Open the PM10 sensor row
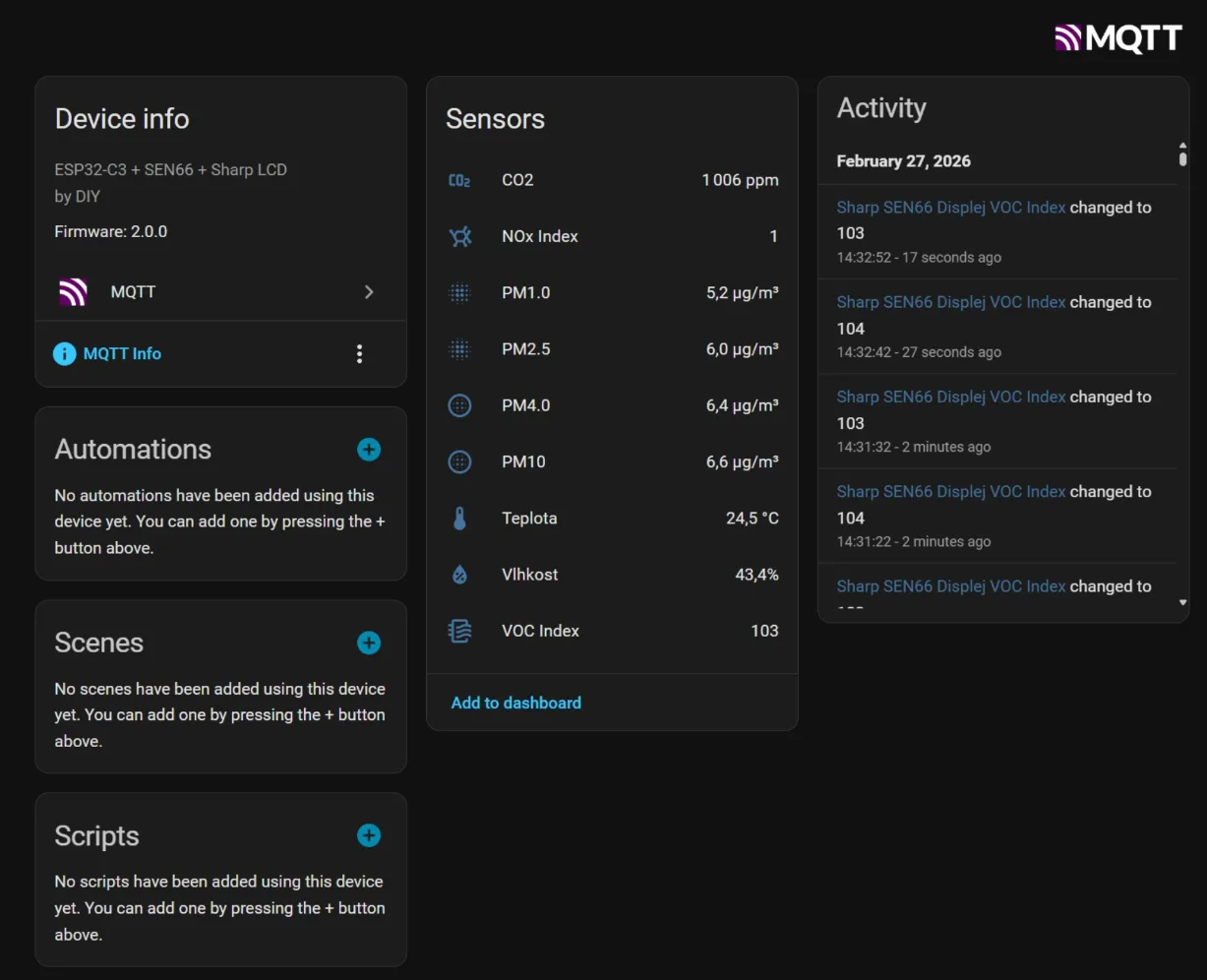Viewport: 1207px width, 980px height. pos(610,461)
